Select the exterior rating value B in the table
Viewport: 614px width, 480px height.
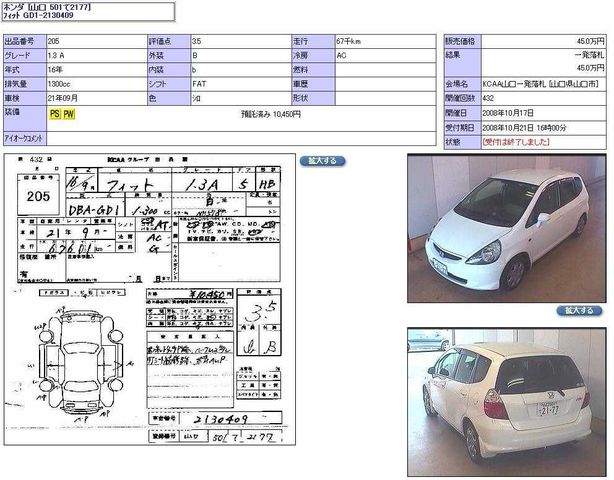click(195, 56)
